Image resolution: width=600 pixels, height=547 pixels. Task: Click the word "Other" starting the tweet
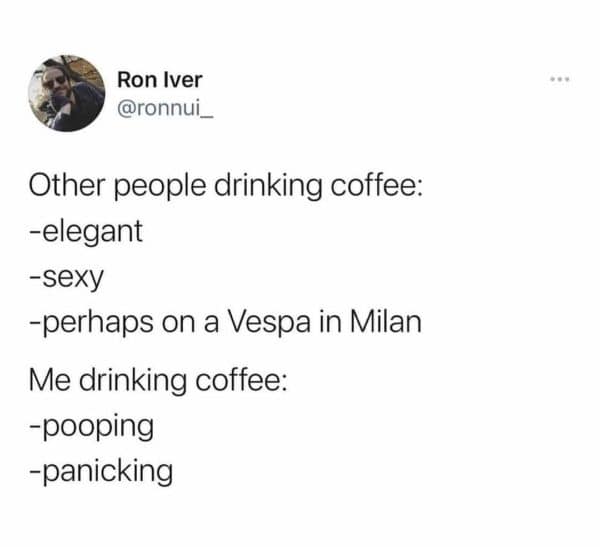point(67,185)
